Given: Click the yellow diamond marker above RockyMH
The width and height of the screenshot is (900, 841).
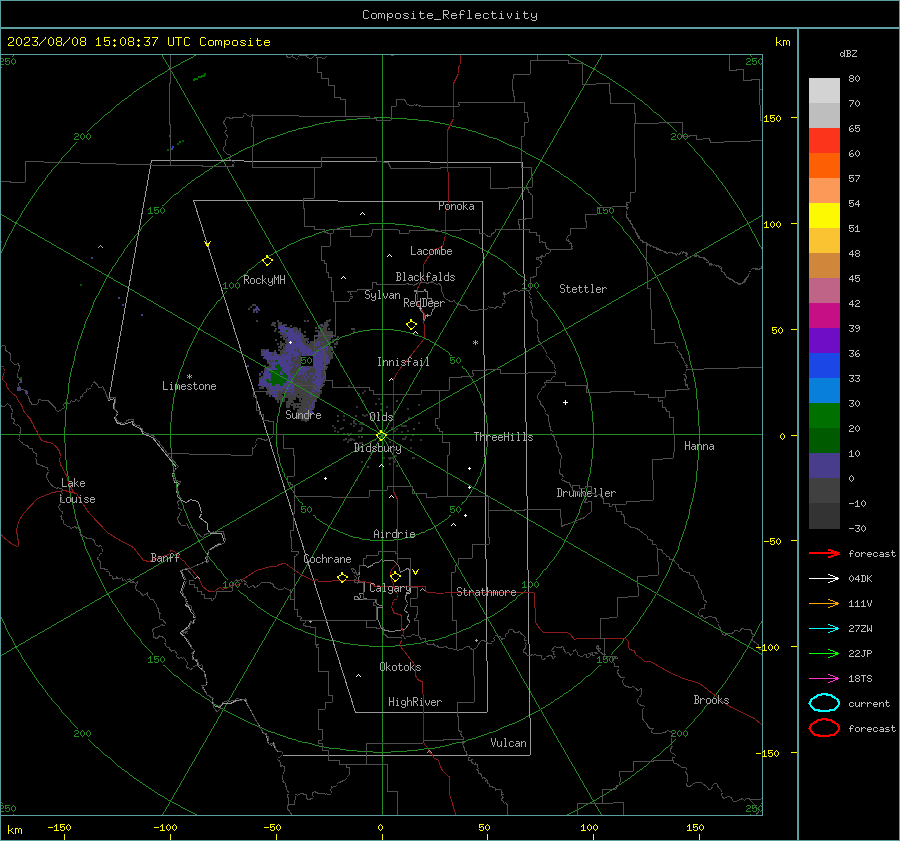Looking at the screenshot, I should (x=267, y=261).
